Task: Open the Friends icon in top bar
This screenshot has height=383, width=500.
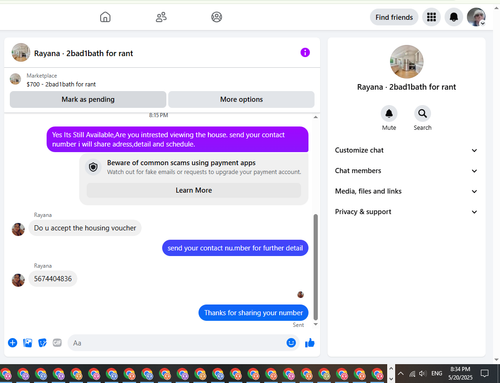Action: coord(161,17)
